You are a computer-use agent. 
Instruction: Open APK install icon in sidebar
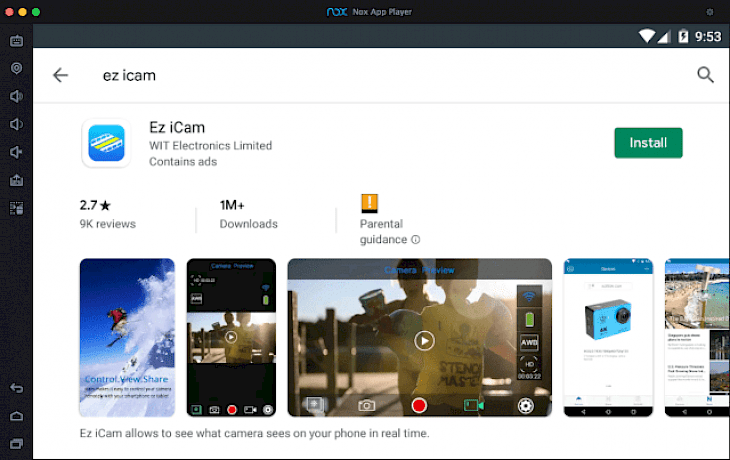(x=16, y=180)
